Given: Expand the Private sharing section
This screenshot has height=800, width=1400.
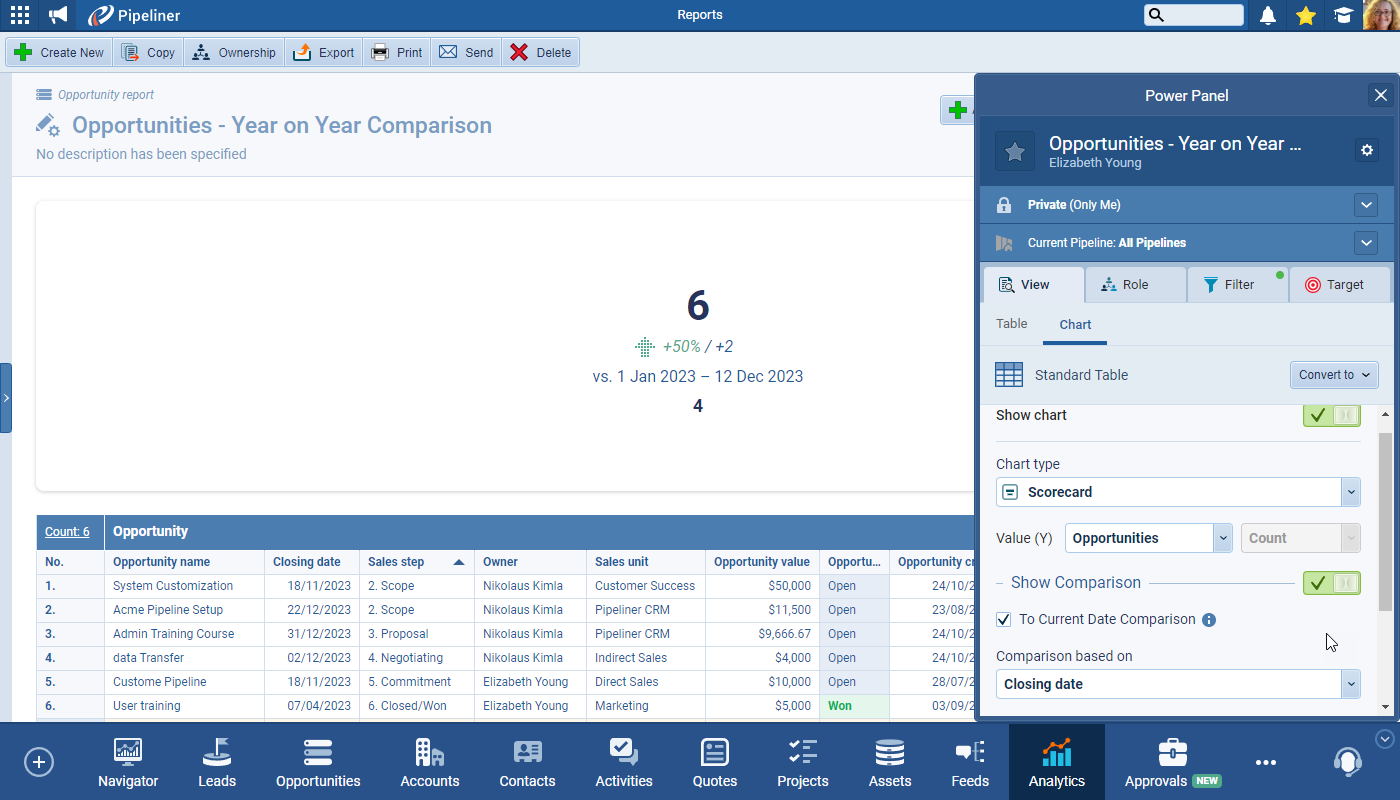Looking at the screenshot, I should pyautogui.click(x=1366, y=205).
